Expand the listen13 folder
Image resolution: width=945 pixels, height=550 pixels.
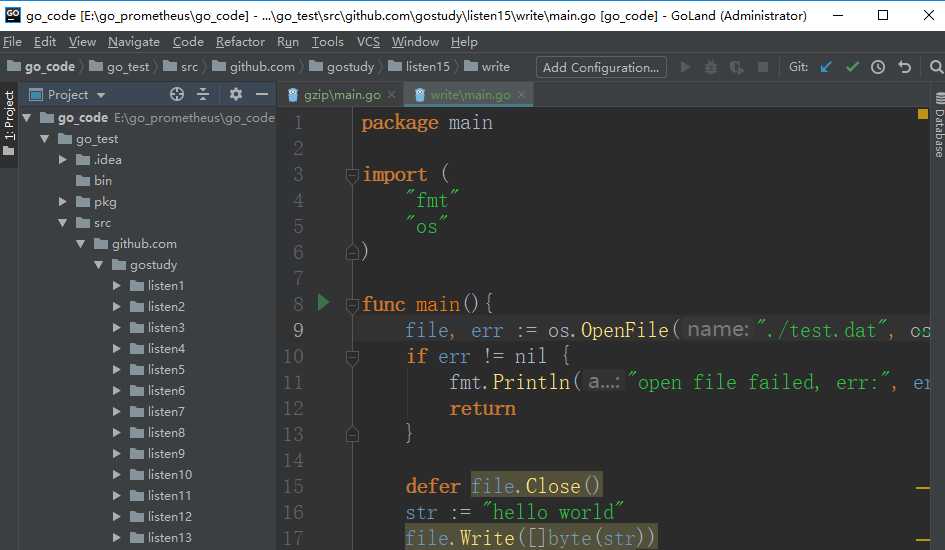[x=117, y=537]
